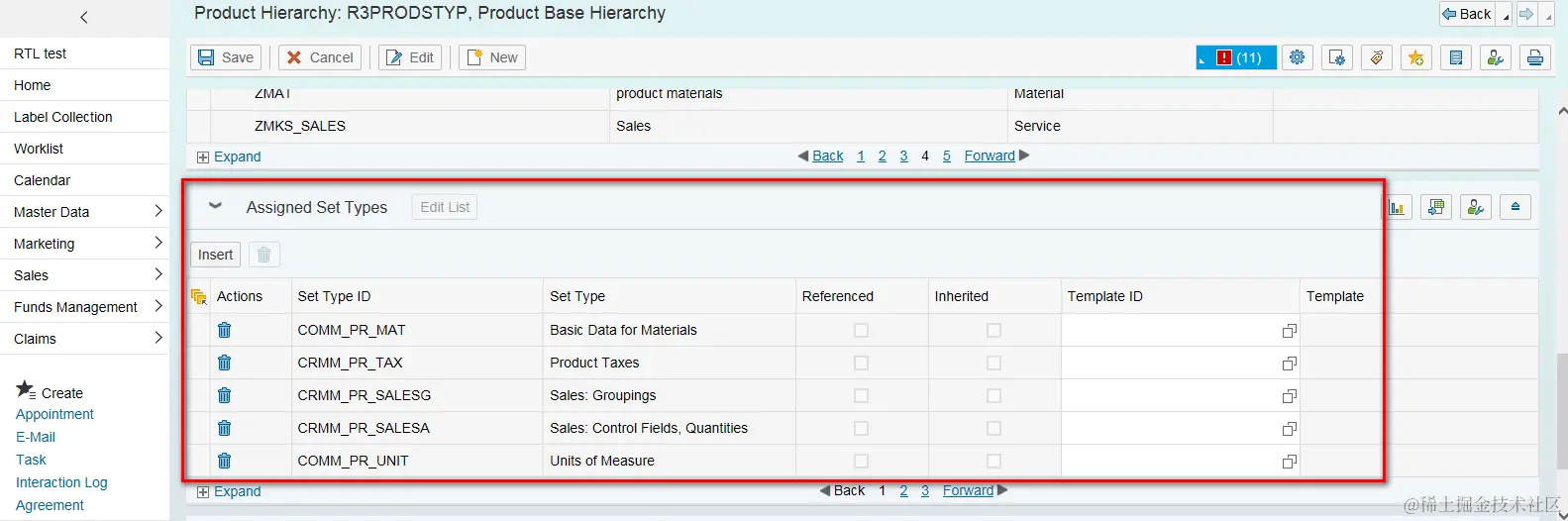Delete the COMM_PR_MAT row via its trash icon
The image size is (1568, 521).
[x=225, y=330]
